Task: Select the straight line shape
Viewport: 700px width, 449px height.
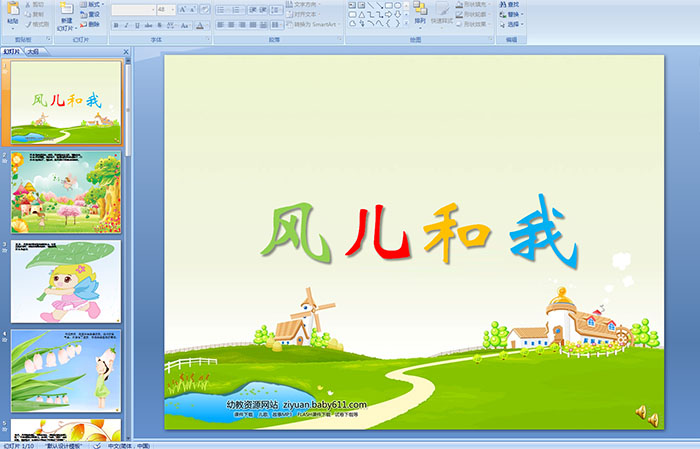Action: pyautogui.click(x=371, y=5)
